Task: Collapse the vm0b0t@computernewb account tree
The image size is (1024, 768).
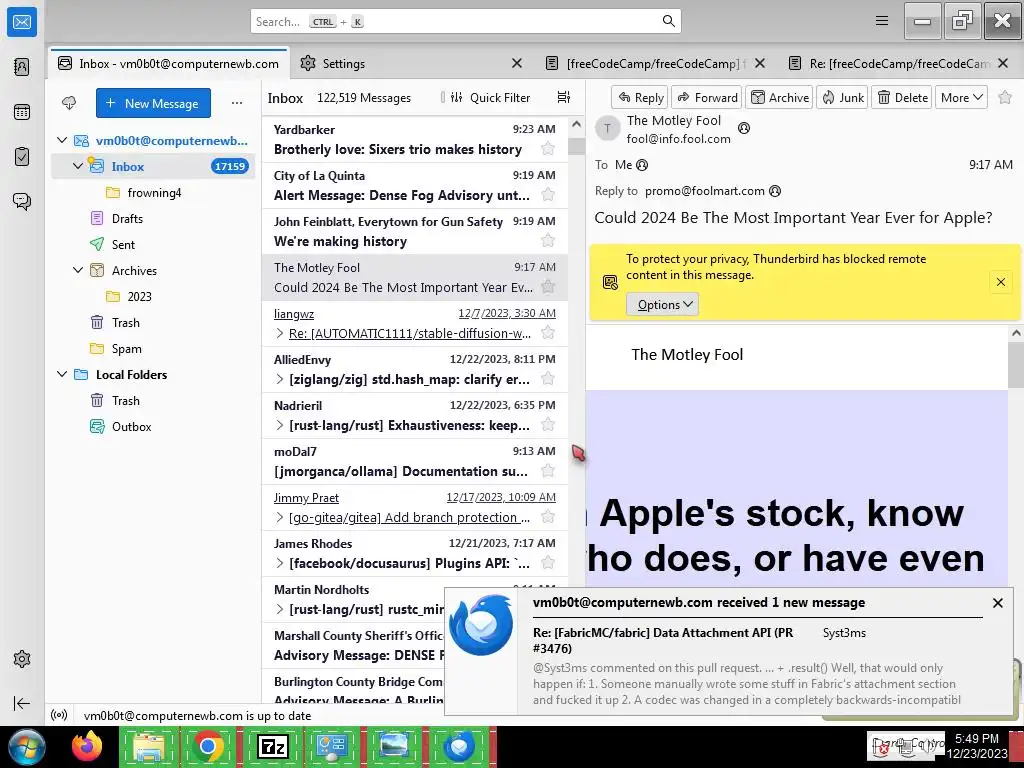Action: click(x=62, y=140)
